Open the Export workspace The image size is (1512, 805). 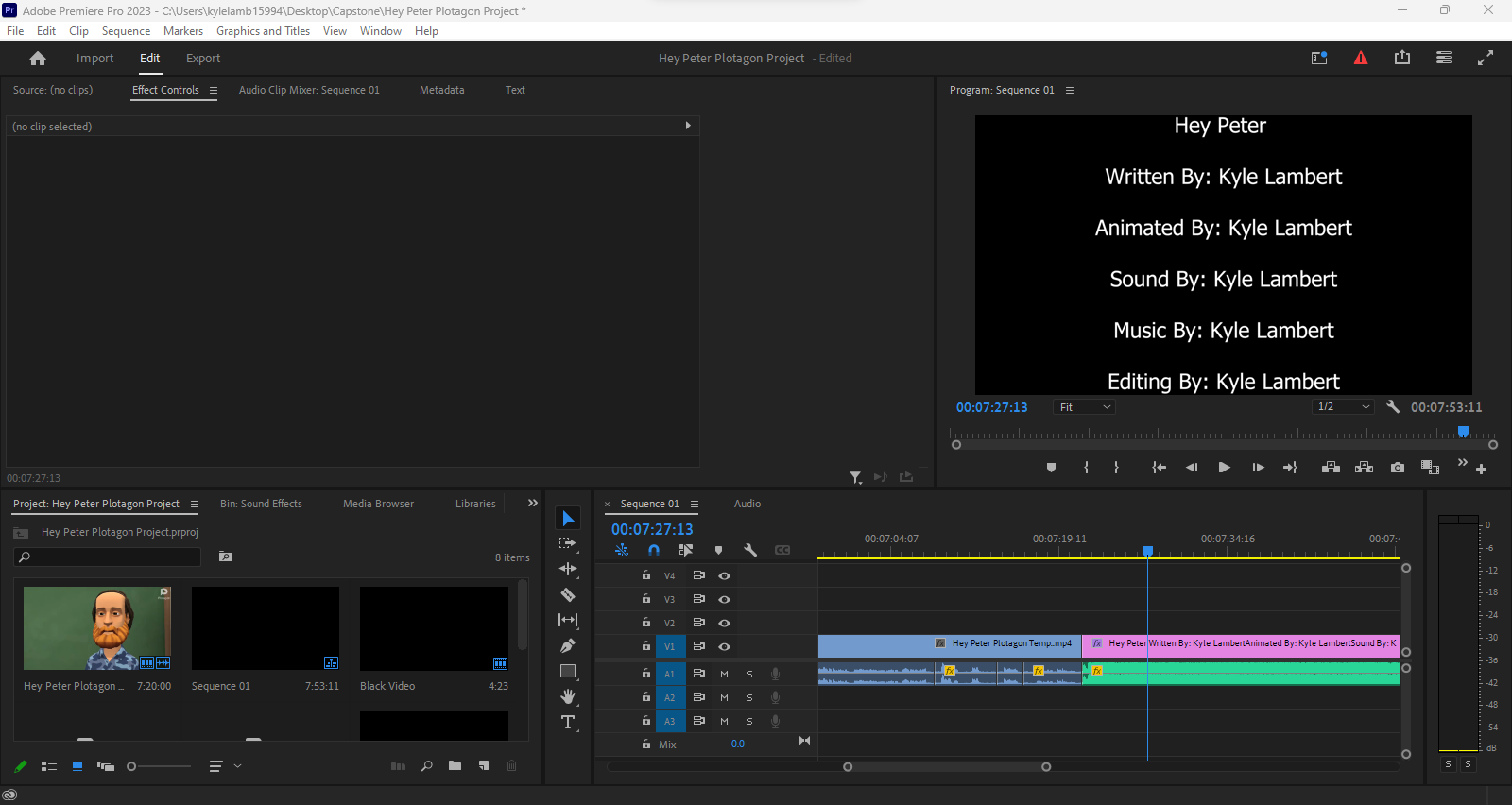coord(203,59)
